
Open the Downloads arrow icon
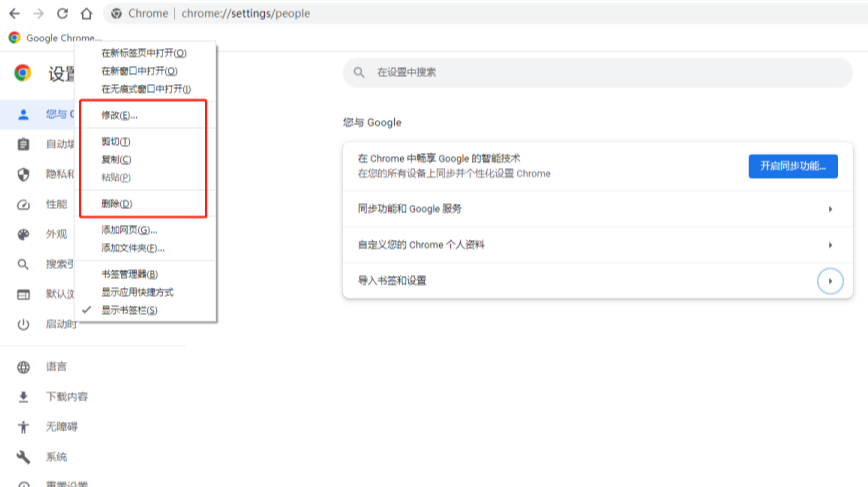pos(23,397)
